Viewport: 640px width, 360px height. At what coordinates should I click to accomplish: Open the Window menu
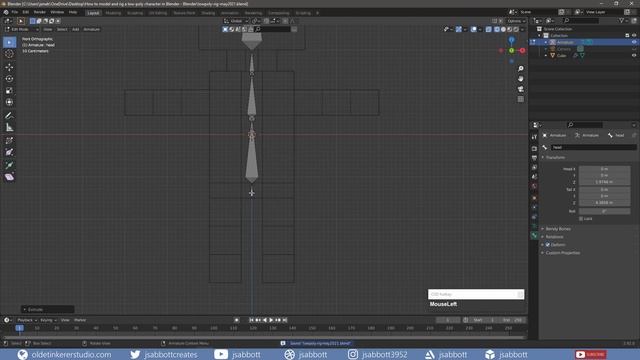point(57,12)
